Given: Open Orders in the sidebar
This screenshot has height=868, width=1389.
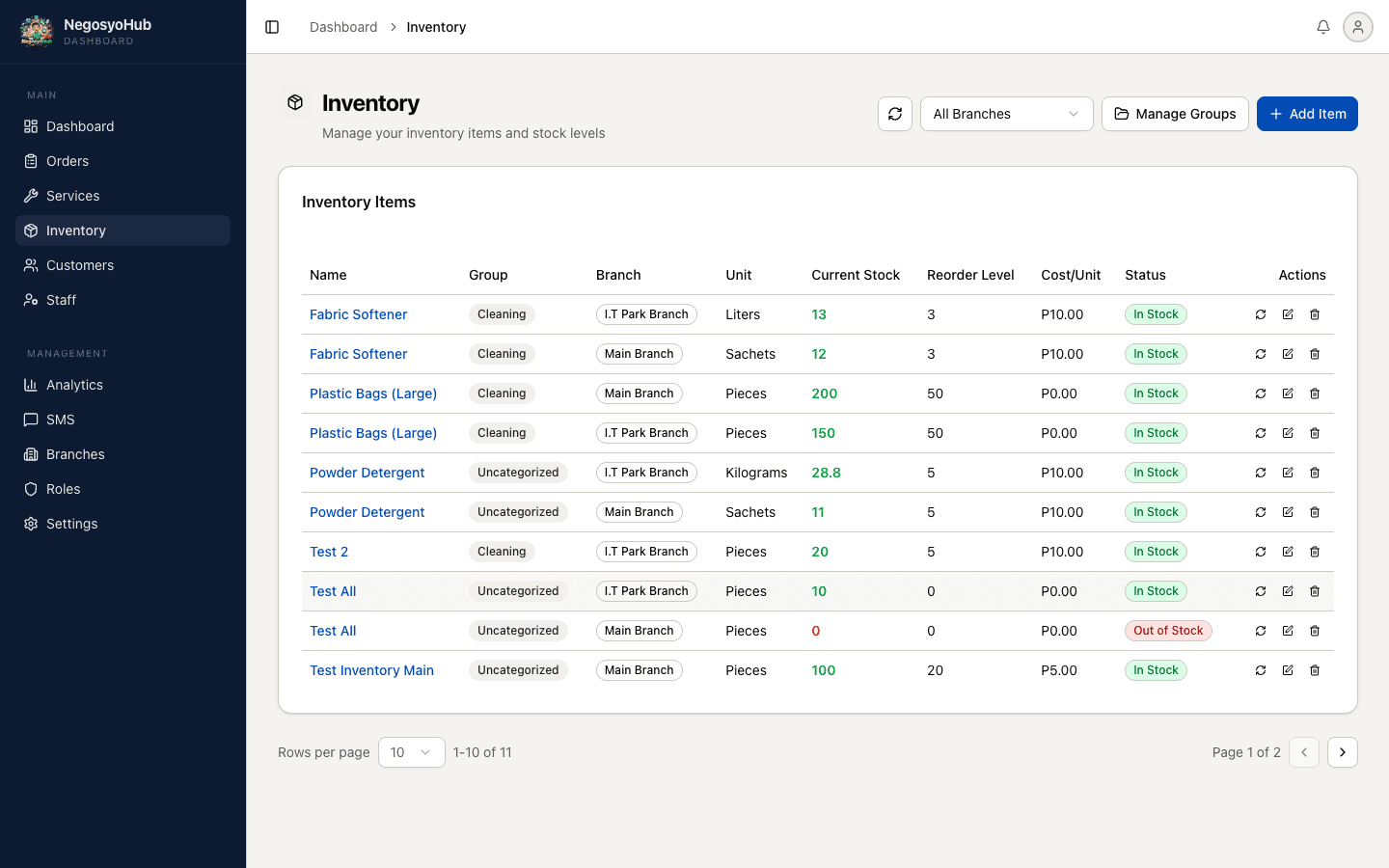Looking at the screenshot, I should [x=123, y=161].
